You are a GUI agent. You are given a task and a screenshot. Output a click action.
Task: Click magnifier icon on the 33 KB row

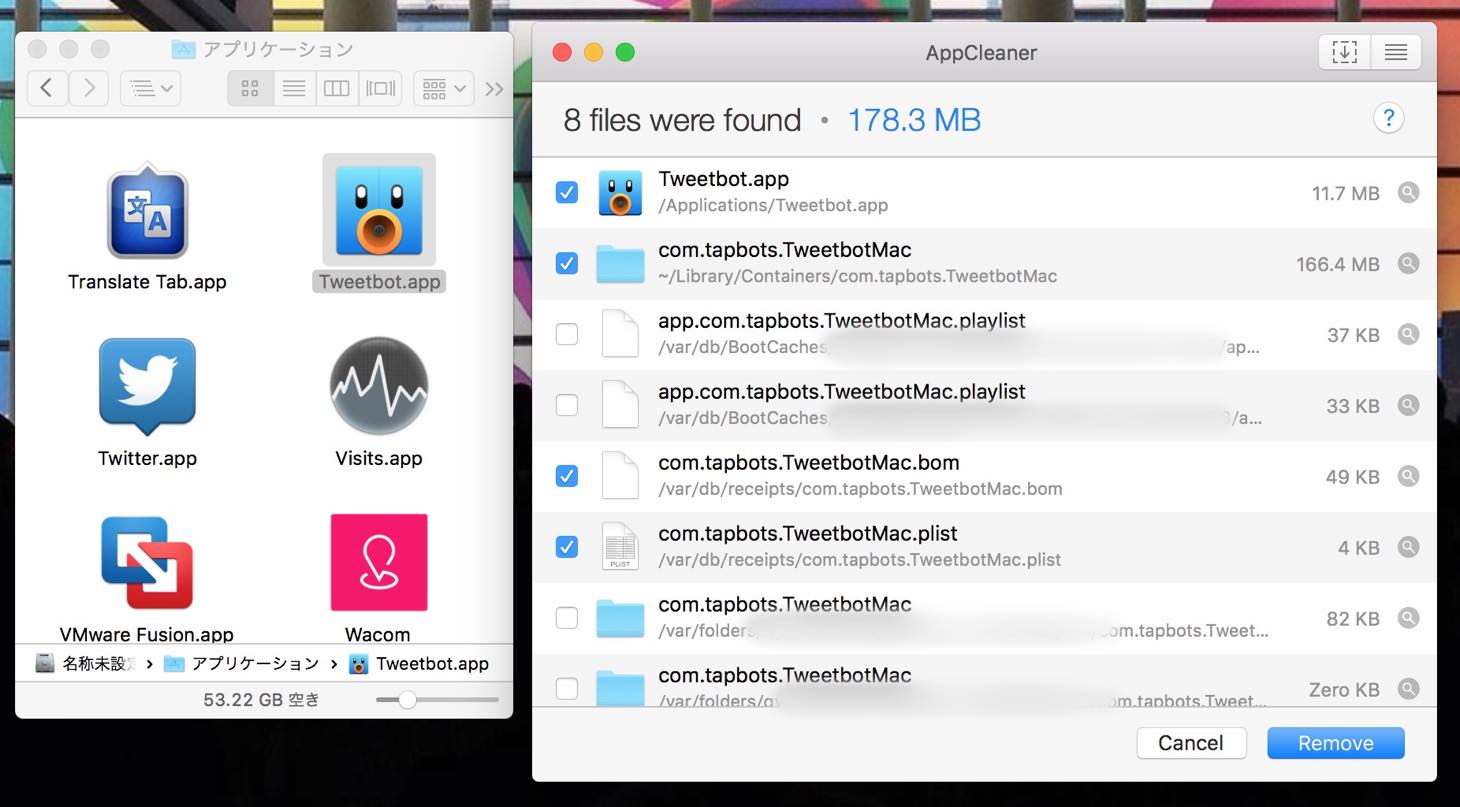[1408, 406]
